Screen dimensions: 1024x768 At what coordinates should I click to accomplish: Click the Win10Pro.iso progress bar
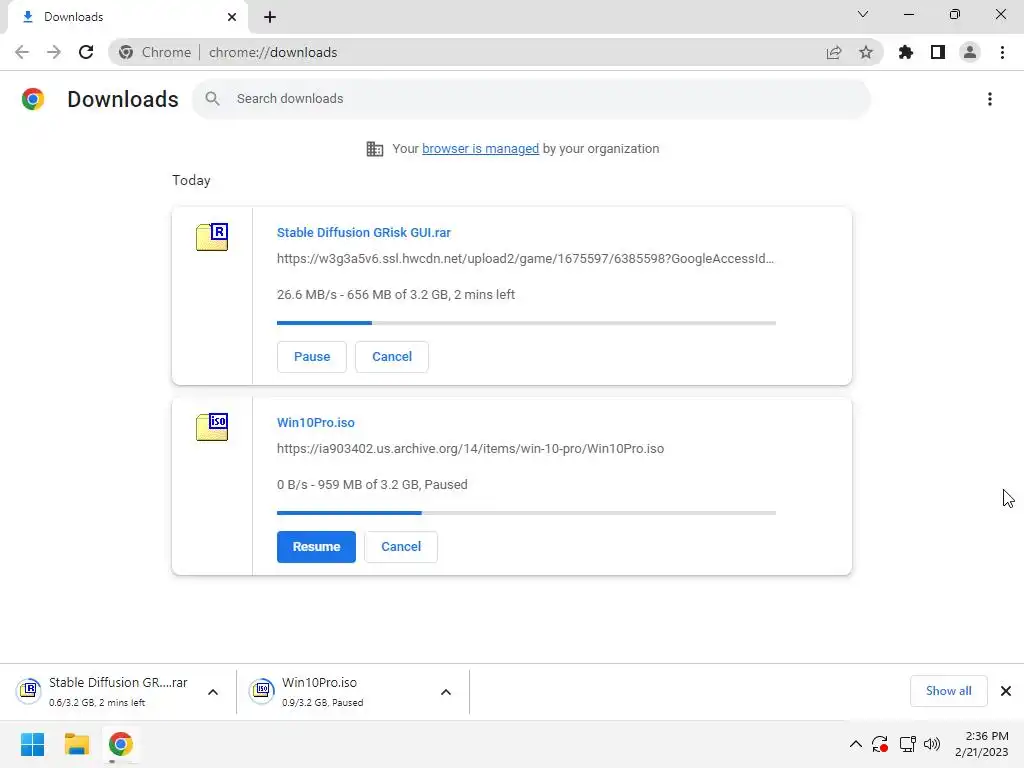coord(526,513)
